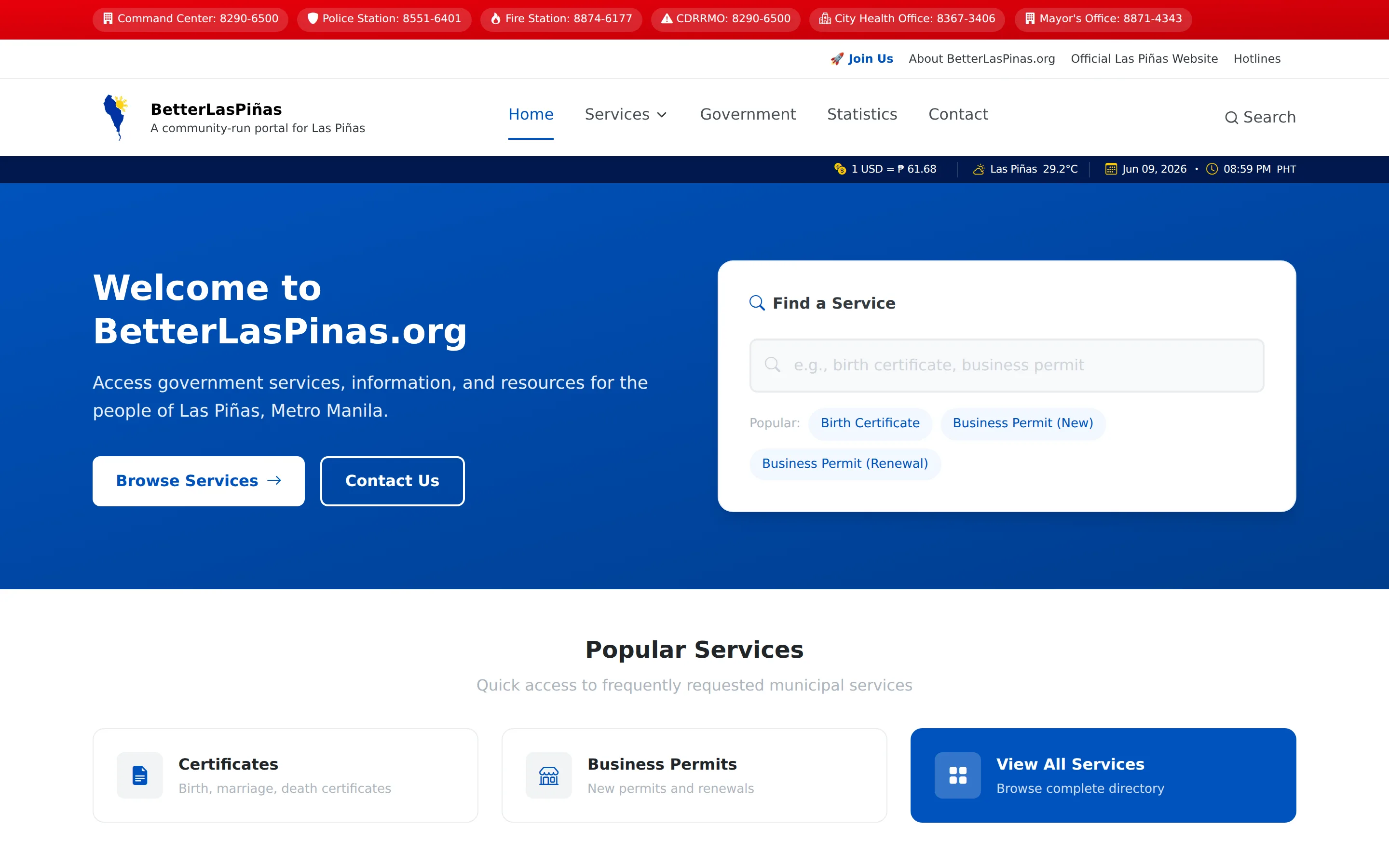
Task: Expand the Services dropdown chevron
Action: point(662,115)
